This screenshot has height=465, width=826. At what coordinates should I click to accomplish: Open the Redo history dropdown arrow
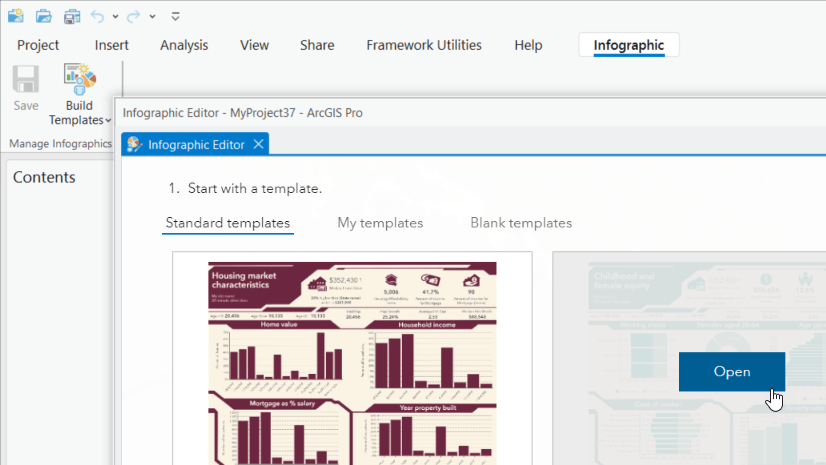tap(151, 17)
